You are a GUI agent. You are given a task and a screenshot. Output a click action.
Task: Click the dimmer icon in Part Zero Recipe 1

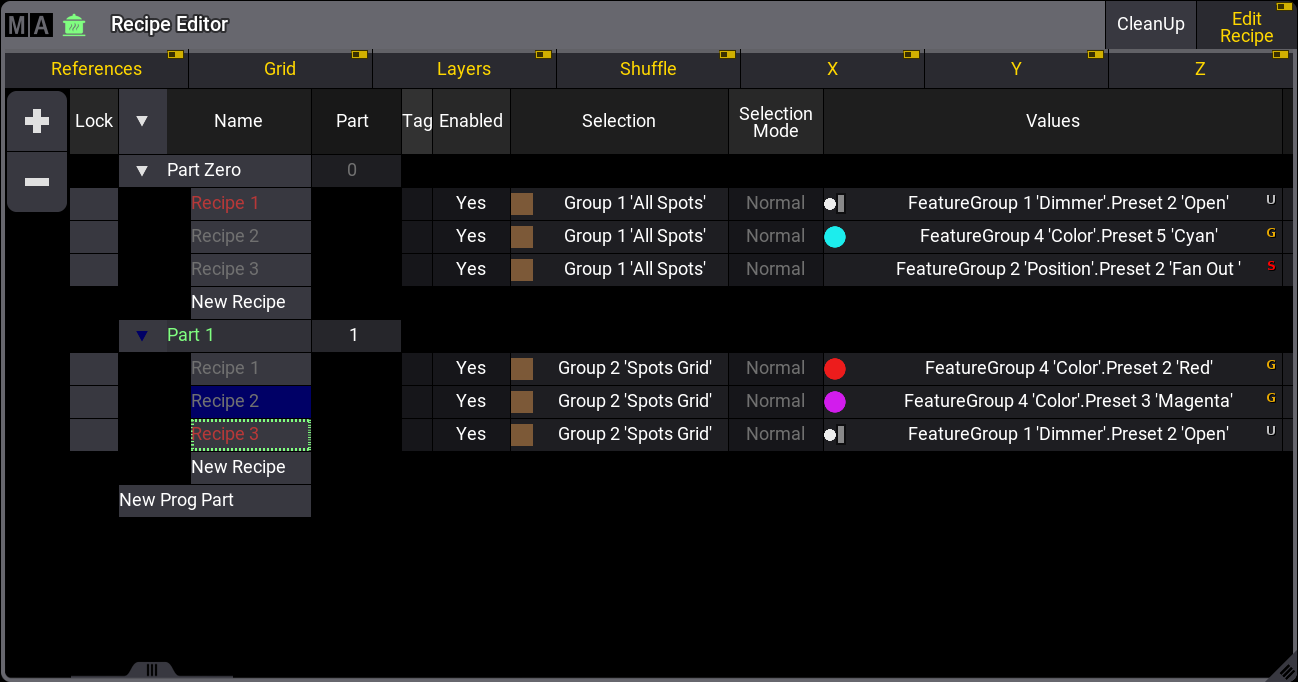pos(834,204)
